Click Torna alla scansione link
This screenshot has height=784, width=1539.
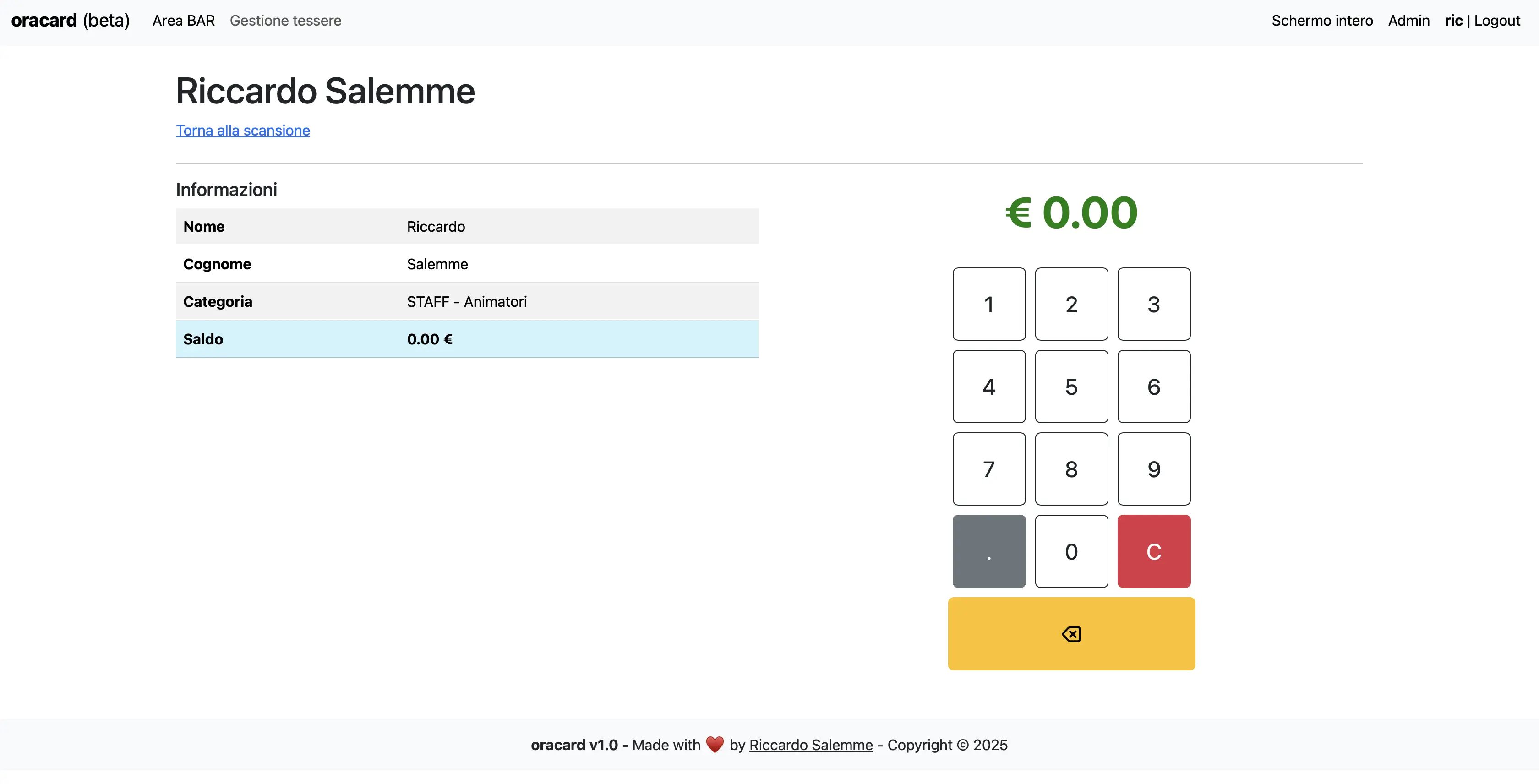pyautogui.click(x=243, y=131)
